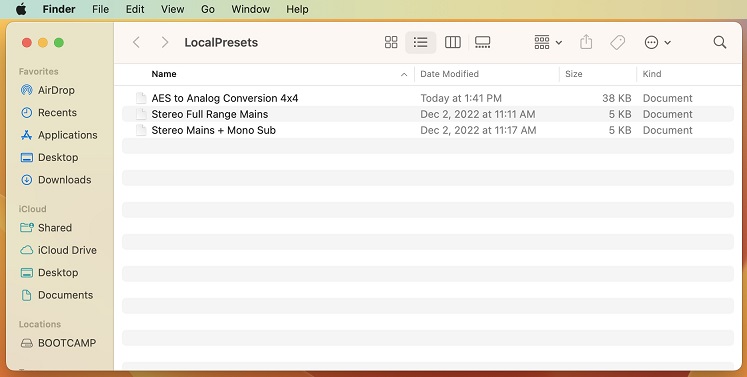Sort by Date Modified column header
The image size is (747, 377).
pyautogui.click(x=449, y=74)
